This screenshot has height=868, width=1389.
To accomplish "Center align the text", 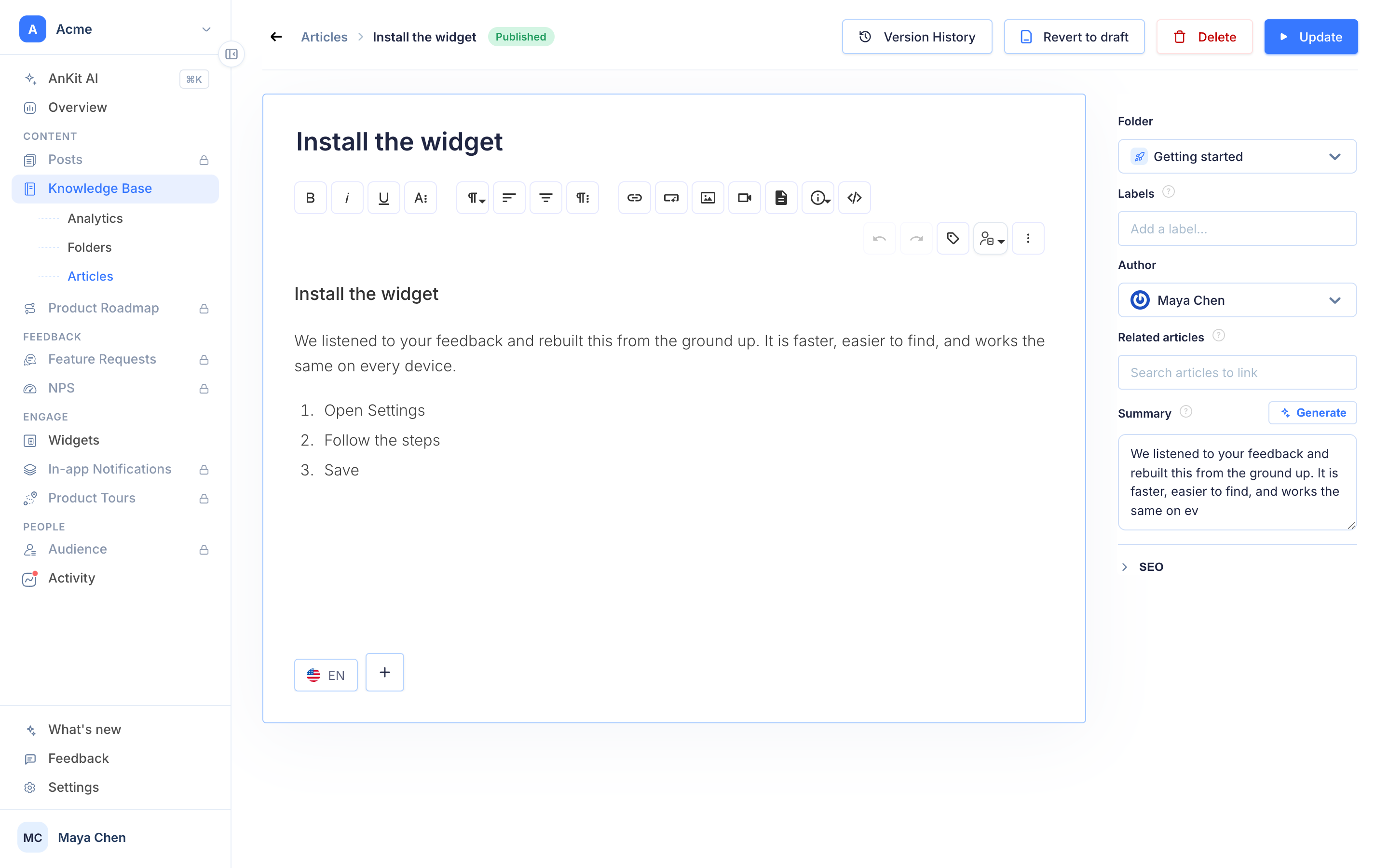I will pyautogui.click(x=546, y=198).
